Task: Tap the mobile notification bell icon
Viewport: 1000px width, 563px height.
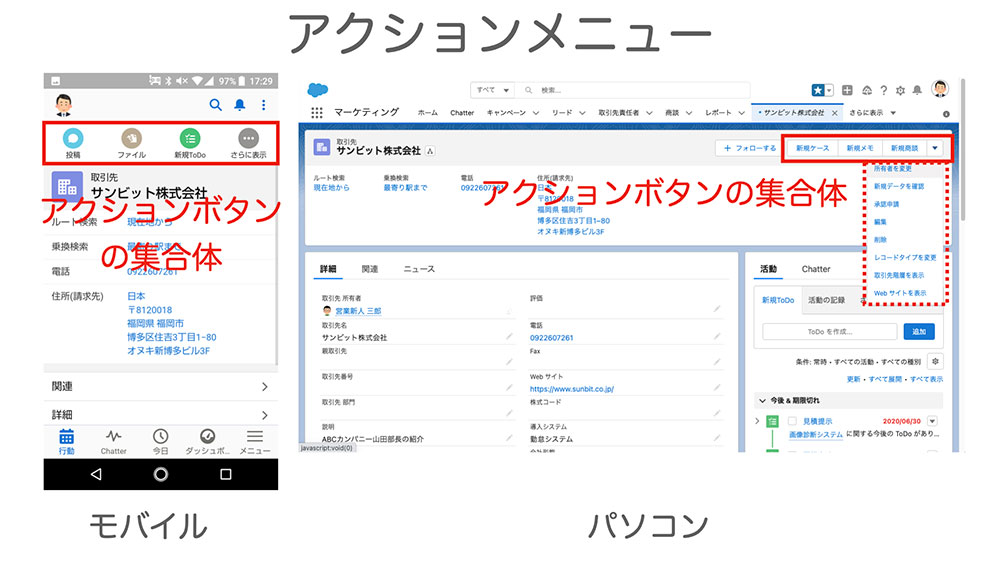Action: [x=240, y=105]
